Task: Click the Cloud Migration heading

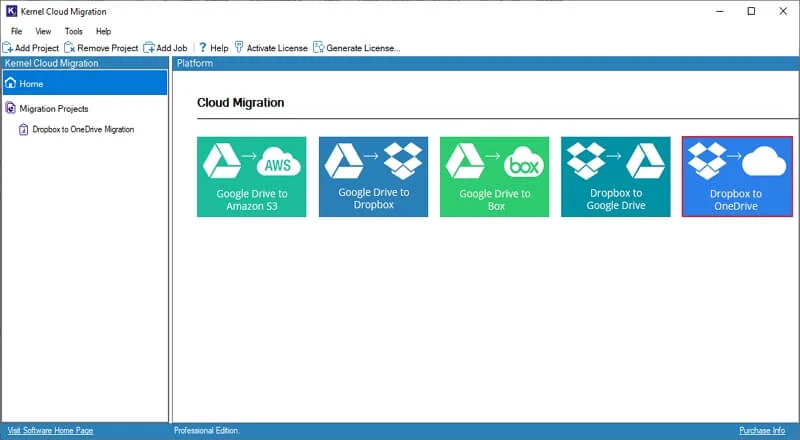Action: tap(240, 103)
